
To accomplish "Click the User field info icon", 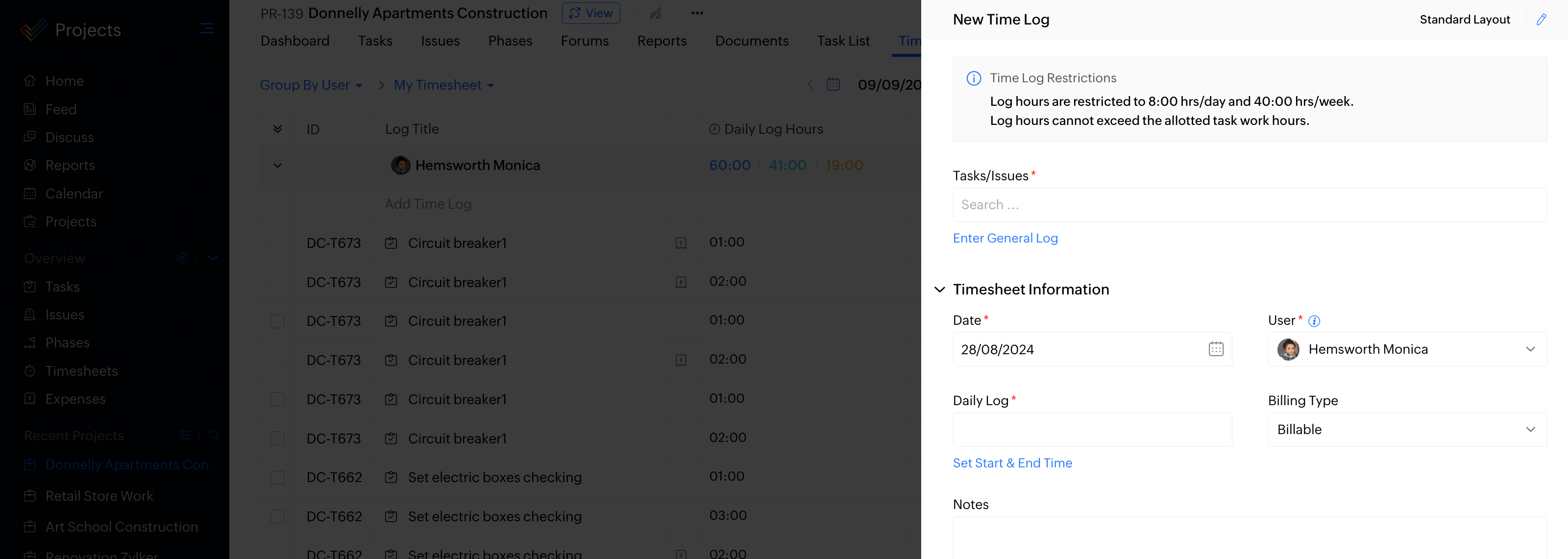I will (x=1314, y=321).
